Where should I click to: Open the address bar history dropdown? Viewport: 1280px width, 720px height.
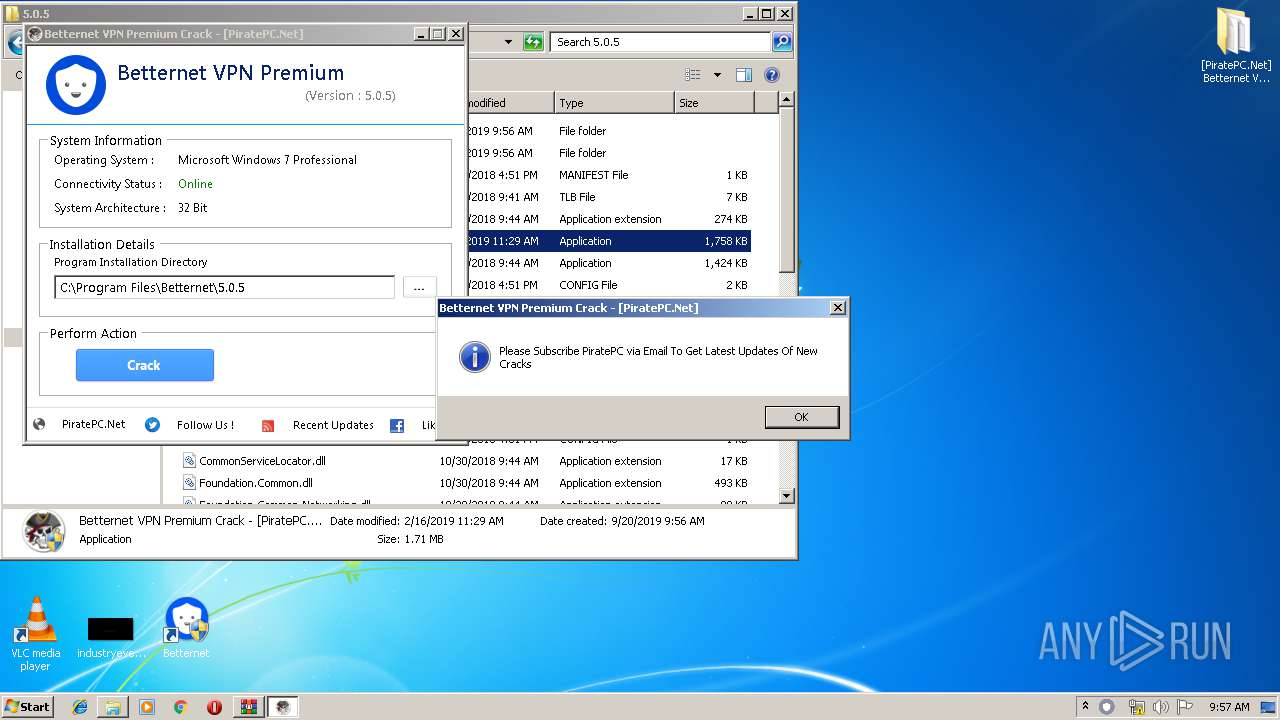(x=508, y=42)
